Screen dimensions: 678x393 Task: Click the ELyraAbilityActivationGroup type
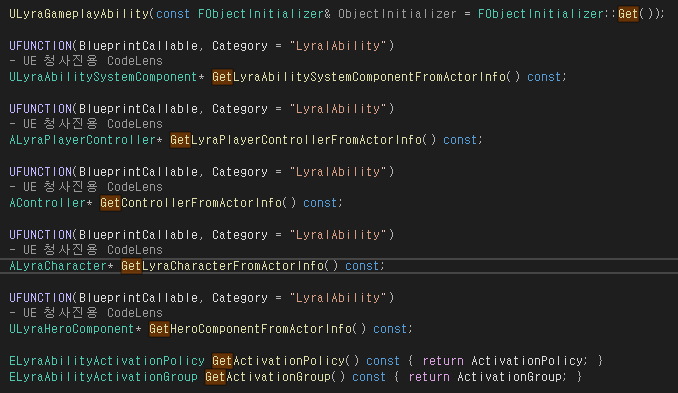pos(103,377)
